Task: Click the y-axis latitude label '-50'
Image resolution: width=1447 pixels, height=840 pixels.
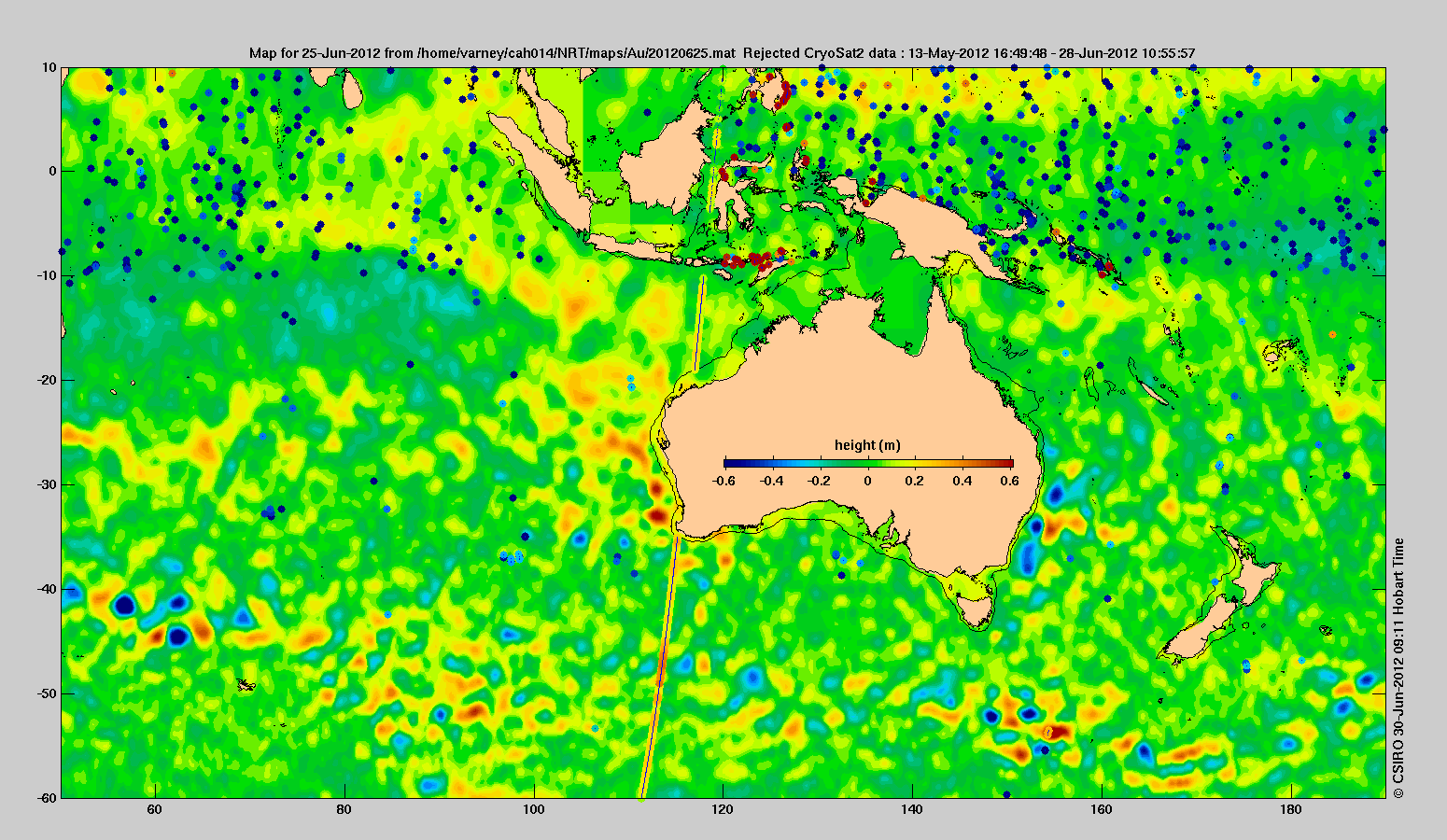Action: (47, 693)
